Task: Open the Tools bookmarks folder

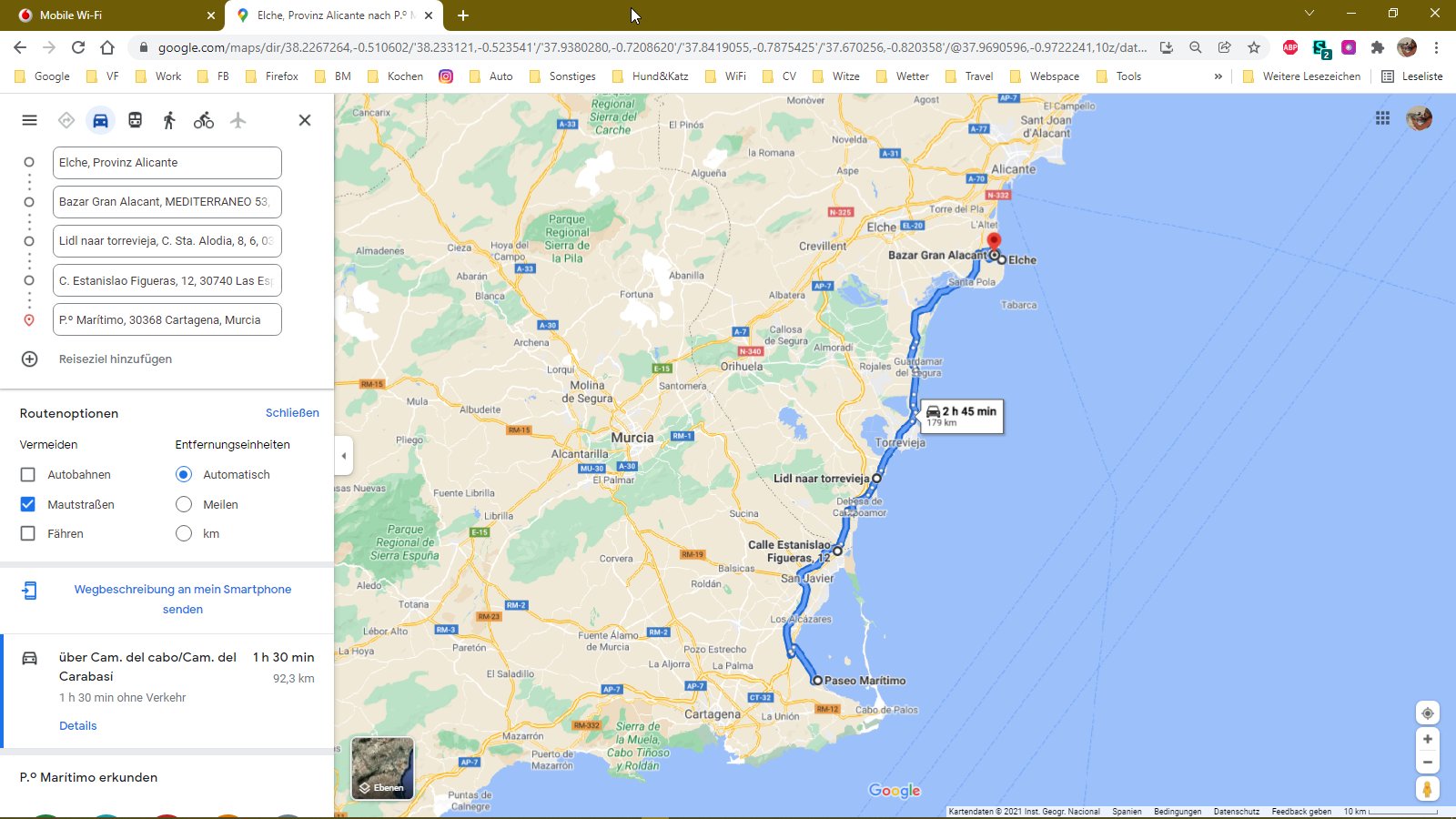Action: 1119,76
